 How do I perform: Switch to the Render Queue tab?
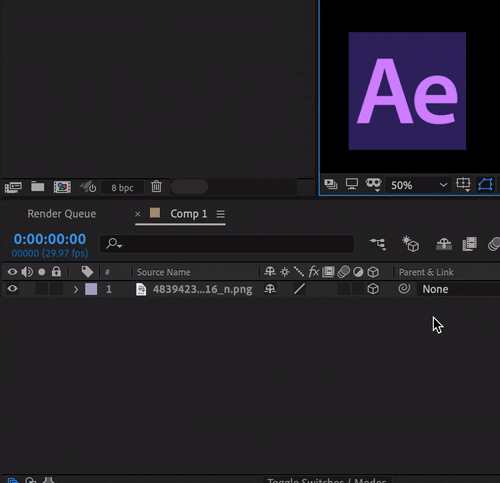pos(62,214)
